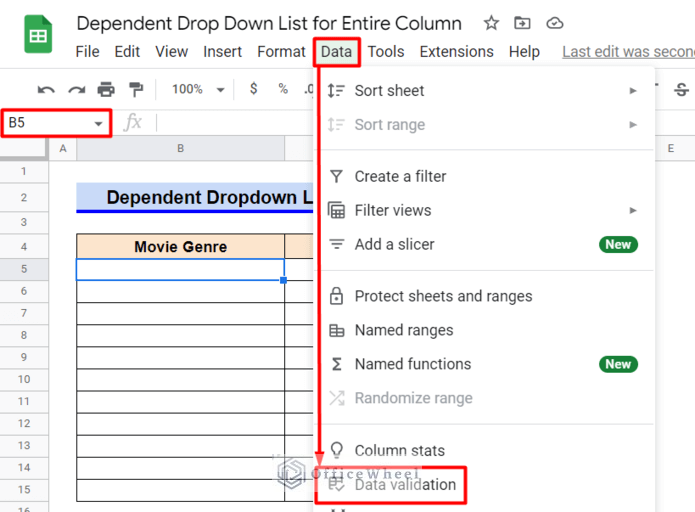The width and height of the screenshot is (695, 512).
Task: Open the 100% zoom dropdown
Action: pos(198,89)
